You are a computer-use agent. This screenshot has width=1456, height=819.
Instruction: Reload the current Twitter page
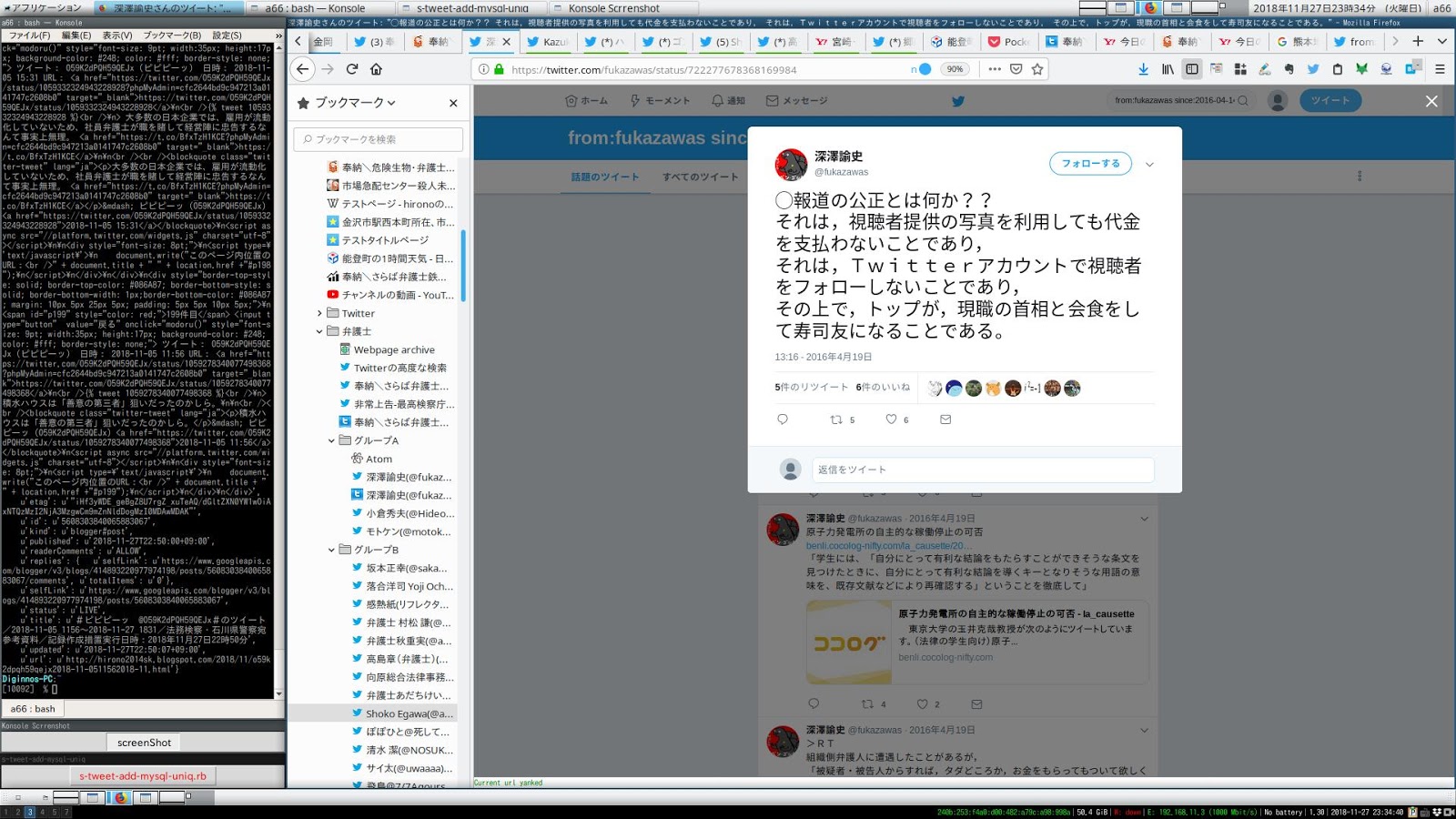(x=352, y=69)
